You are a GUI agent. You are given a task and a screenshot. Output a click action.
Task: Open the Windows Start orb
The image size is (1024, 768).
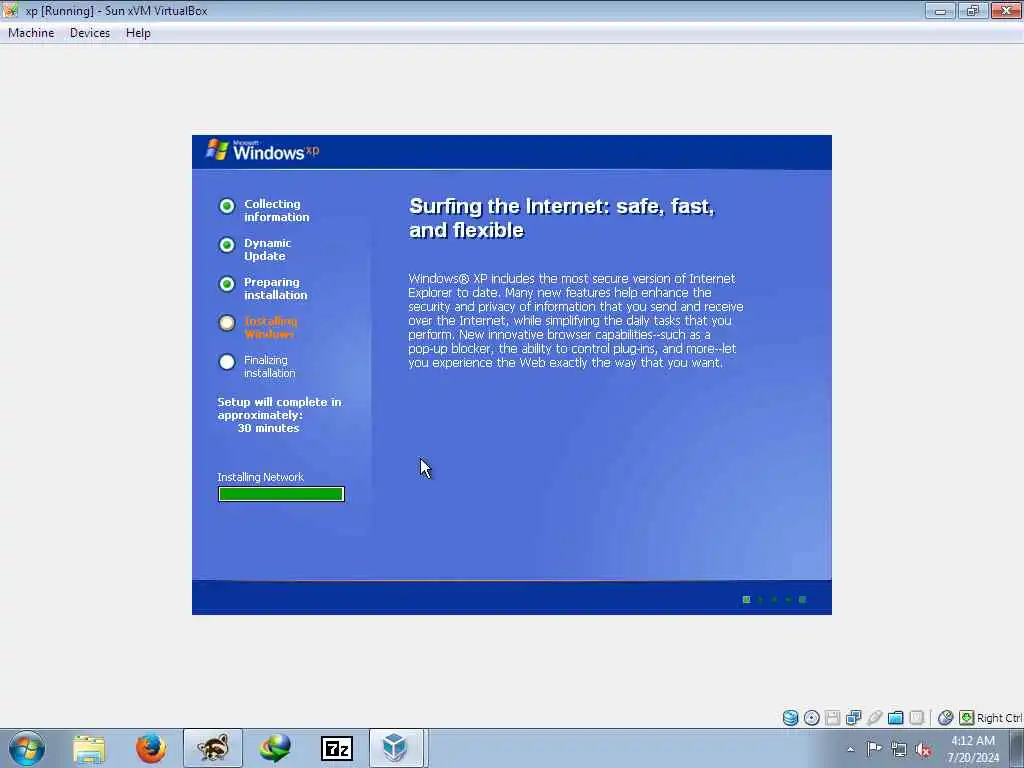(27, 748)
